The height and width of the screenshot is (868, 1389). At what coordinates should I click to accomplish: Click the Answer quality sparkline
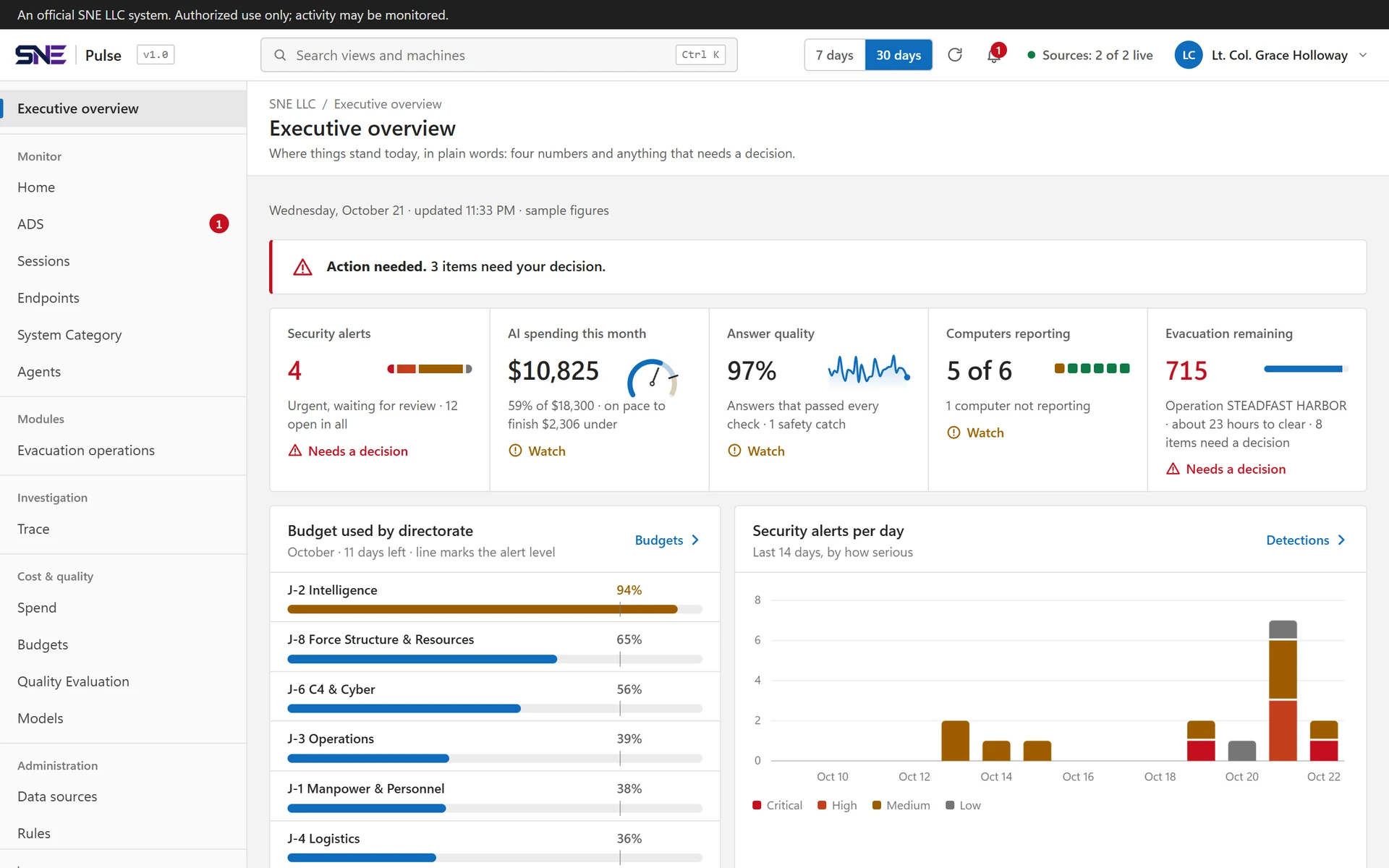pyautogui.click(x=869, y=369)
